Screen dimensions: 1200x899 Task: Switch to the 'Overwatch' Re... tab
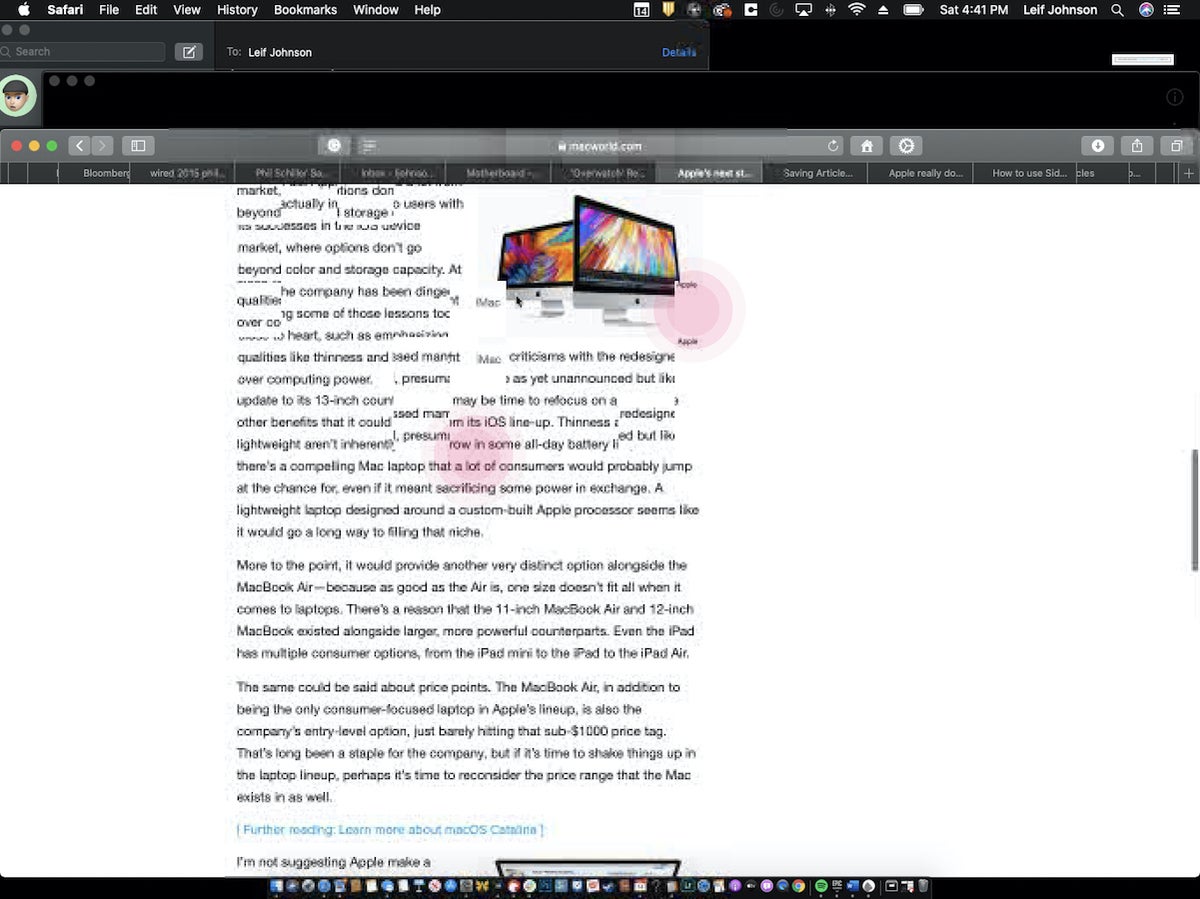pos(602,173)
